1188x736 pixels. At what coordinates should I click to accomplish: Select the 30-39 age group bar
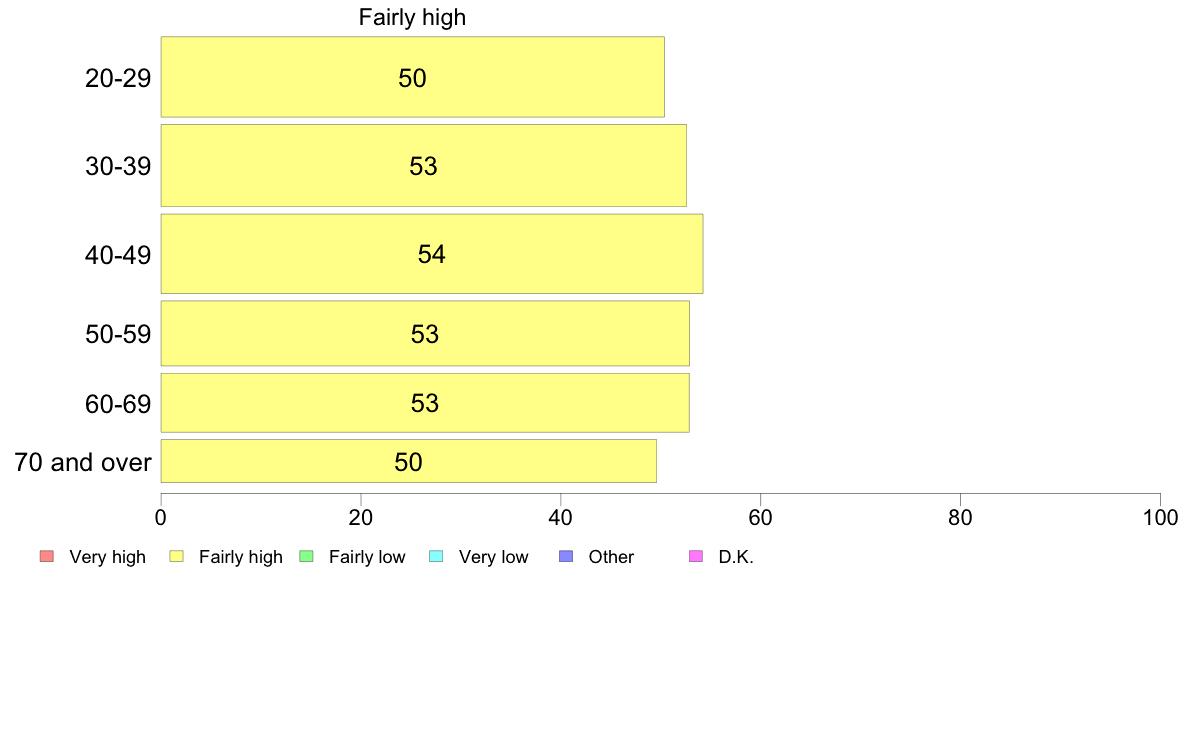click(x=424, y=165)
